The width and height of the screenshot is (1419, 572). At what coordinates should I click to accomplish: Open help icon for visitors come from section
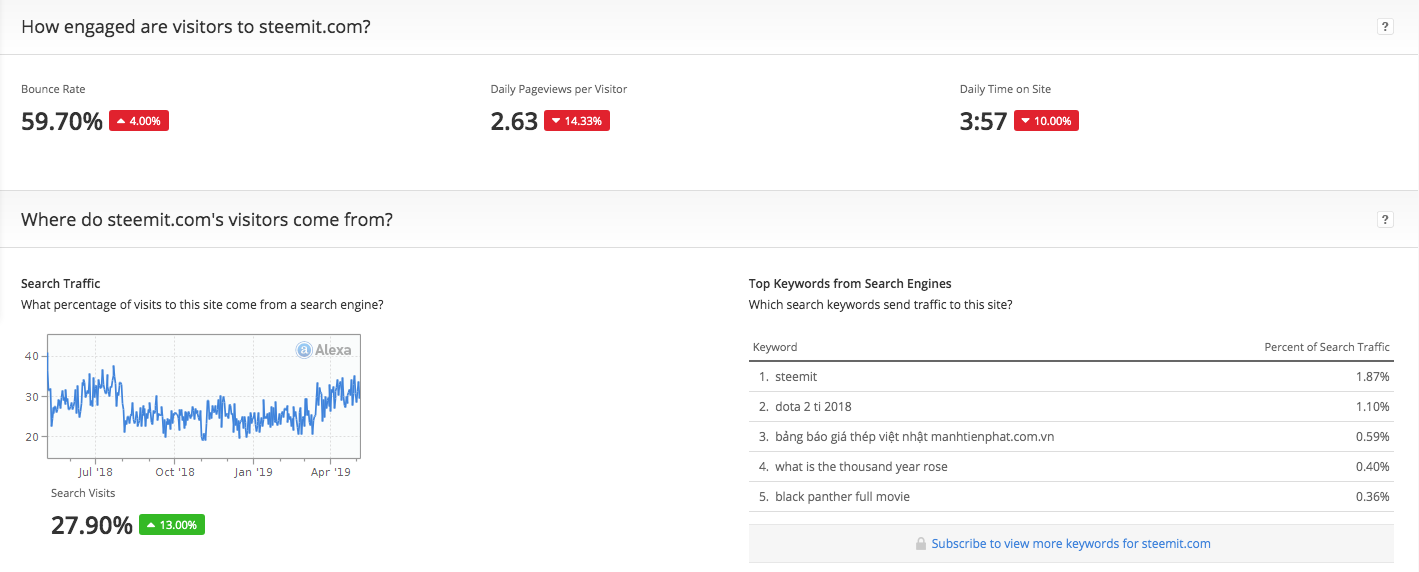1385,220
